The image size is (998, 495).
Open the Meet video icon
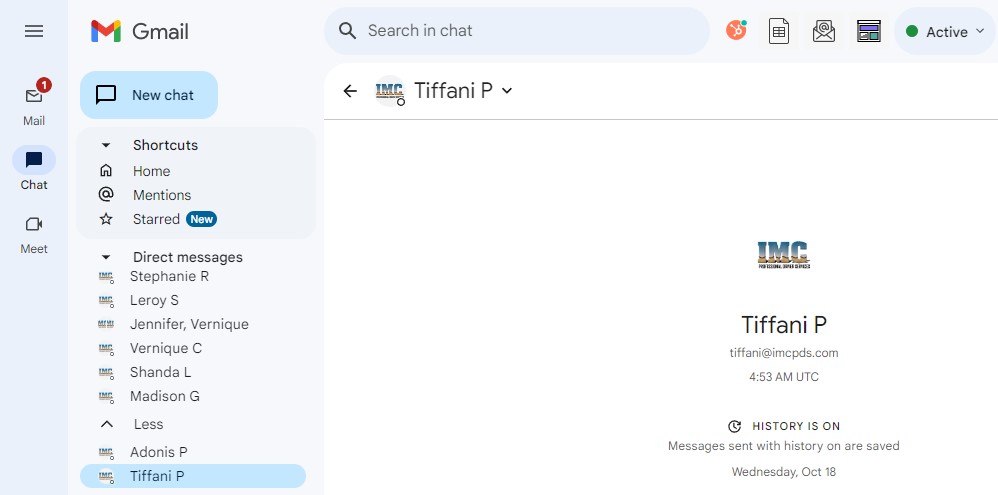[x=34, y=224]
